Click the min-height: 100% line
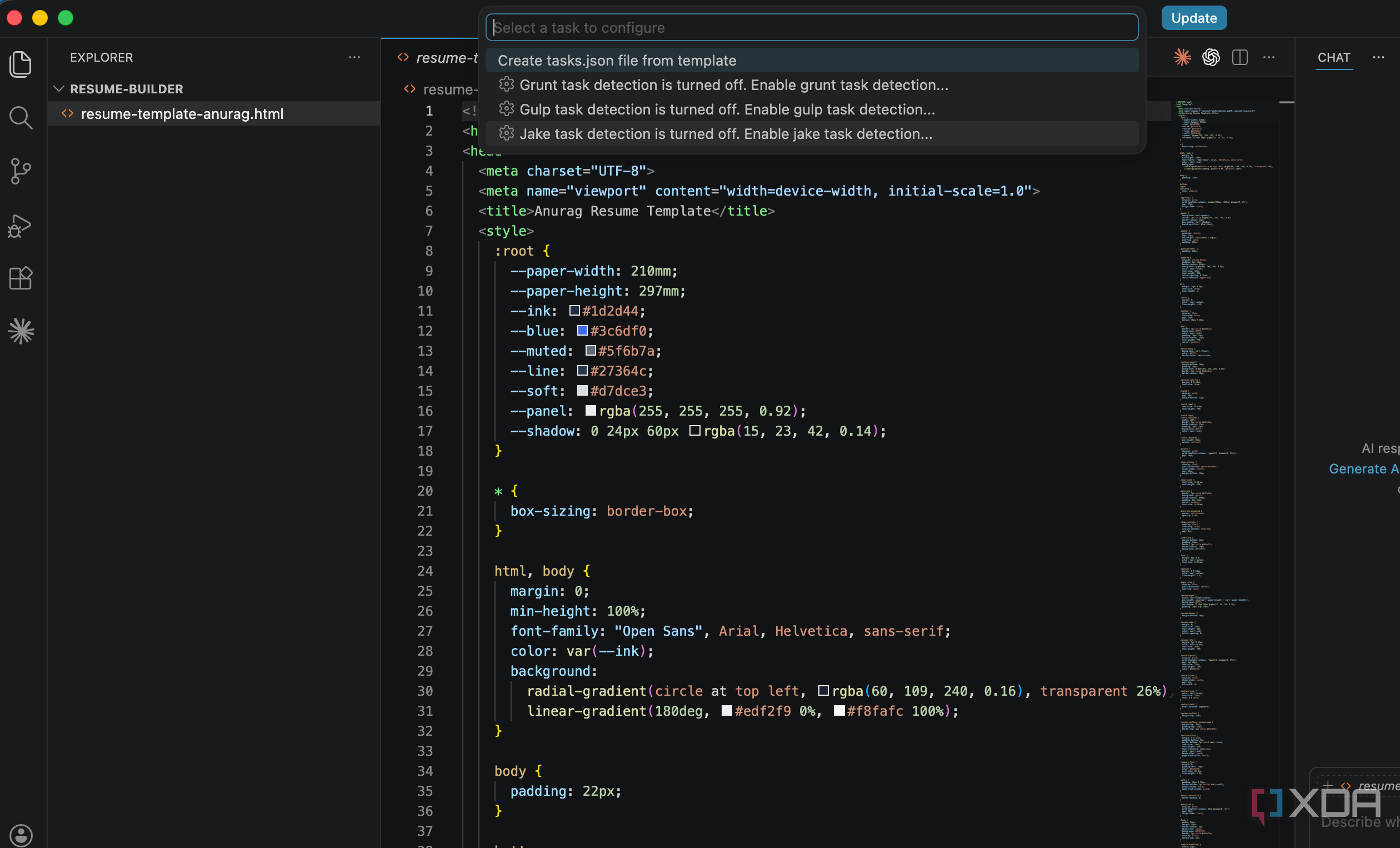1400x848 pixels. point(578,611)
